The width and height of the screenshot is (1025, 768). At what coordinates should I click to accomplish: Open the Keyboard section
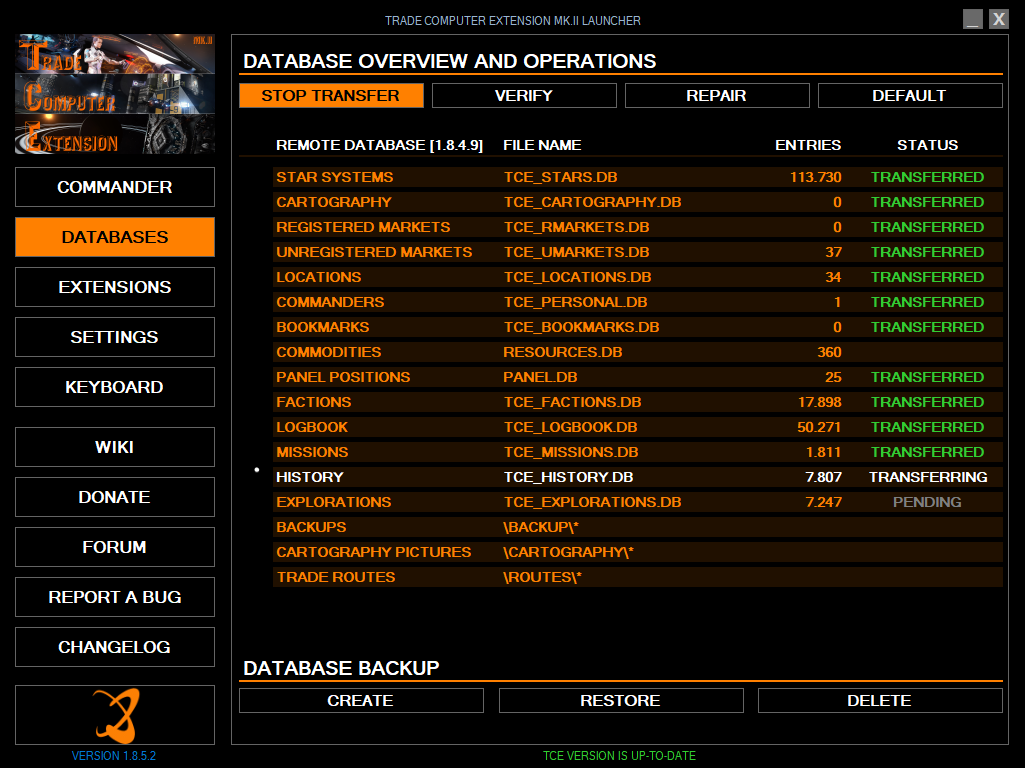[115, 387]
